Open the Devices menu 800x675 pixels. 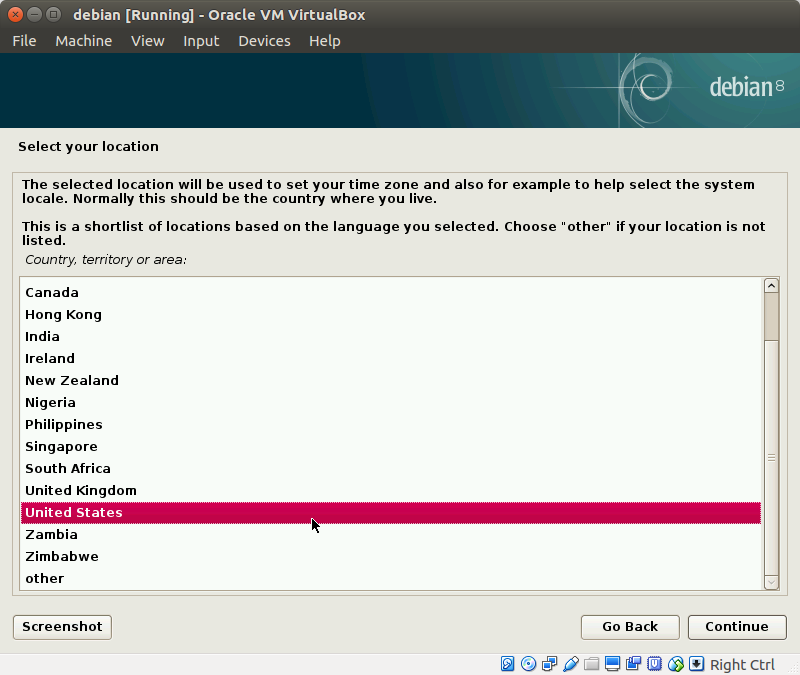click(264, 41)
